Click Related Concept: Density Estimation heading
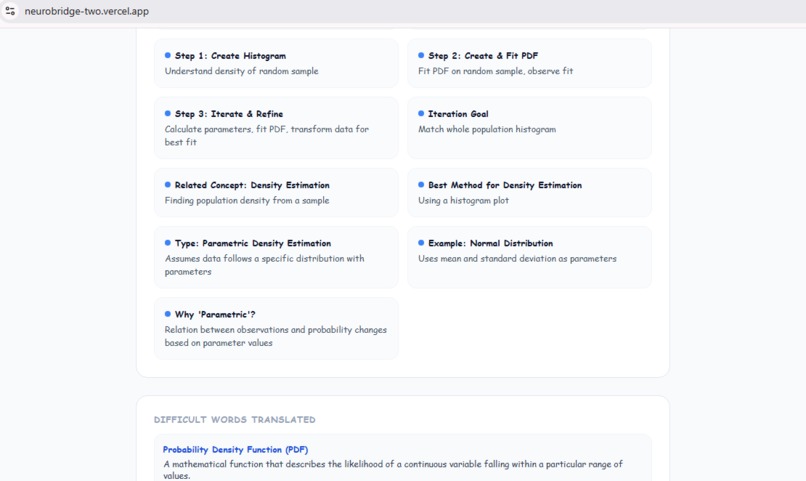 (x=252, y=185)
